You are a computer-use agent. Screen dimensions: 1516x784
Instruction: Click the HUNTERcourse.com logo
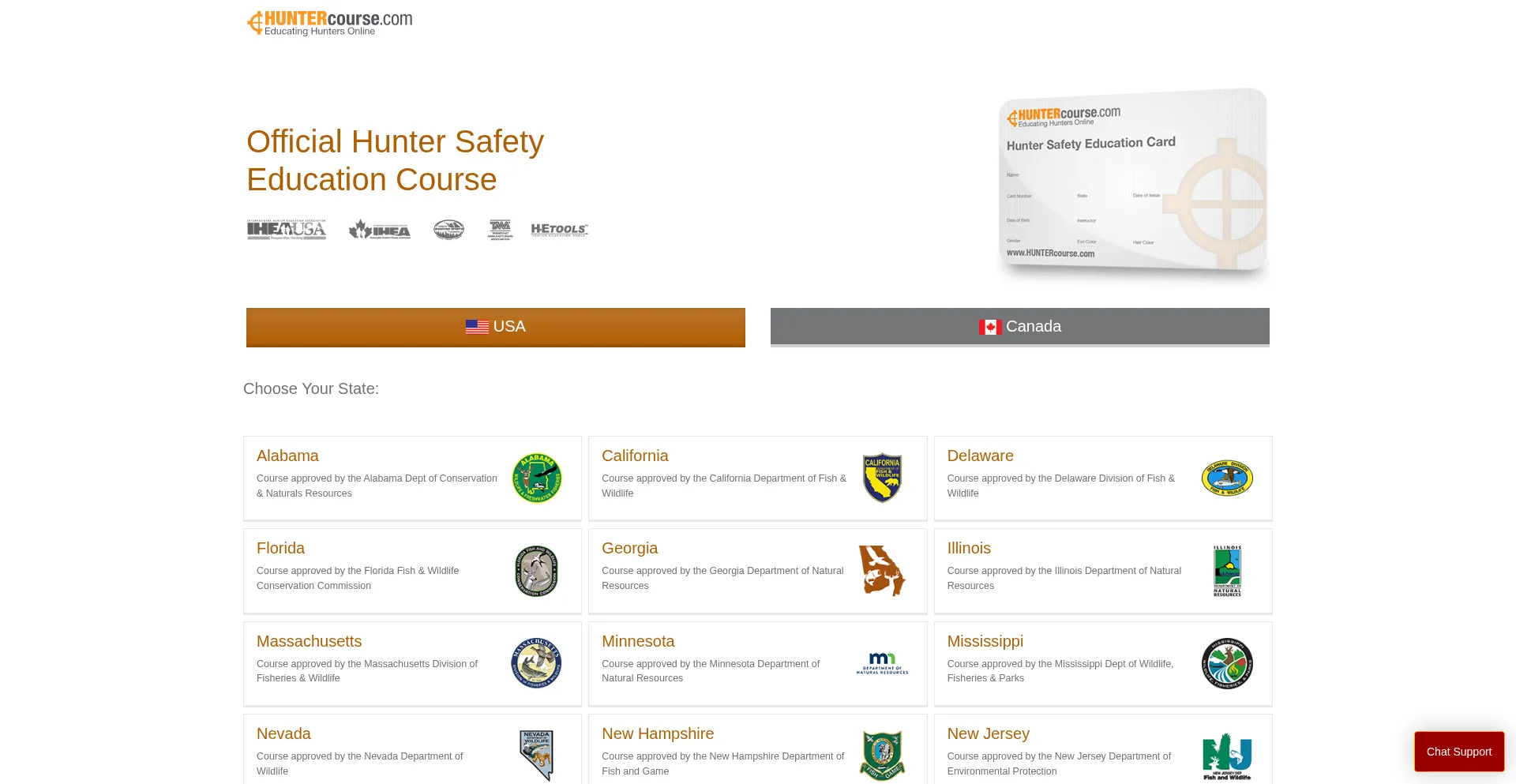click(x=330, y=23)
